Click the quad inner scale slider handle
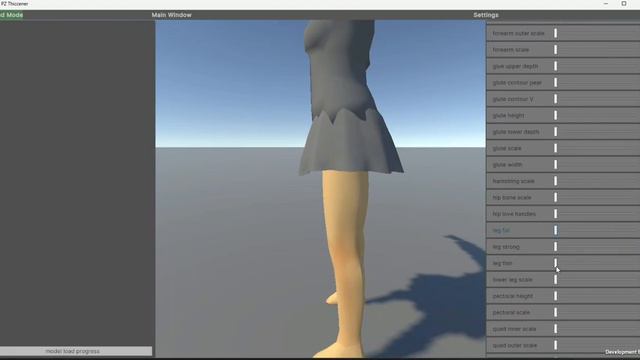 [x=556, y=329]
